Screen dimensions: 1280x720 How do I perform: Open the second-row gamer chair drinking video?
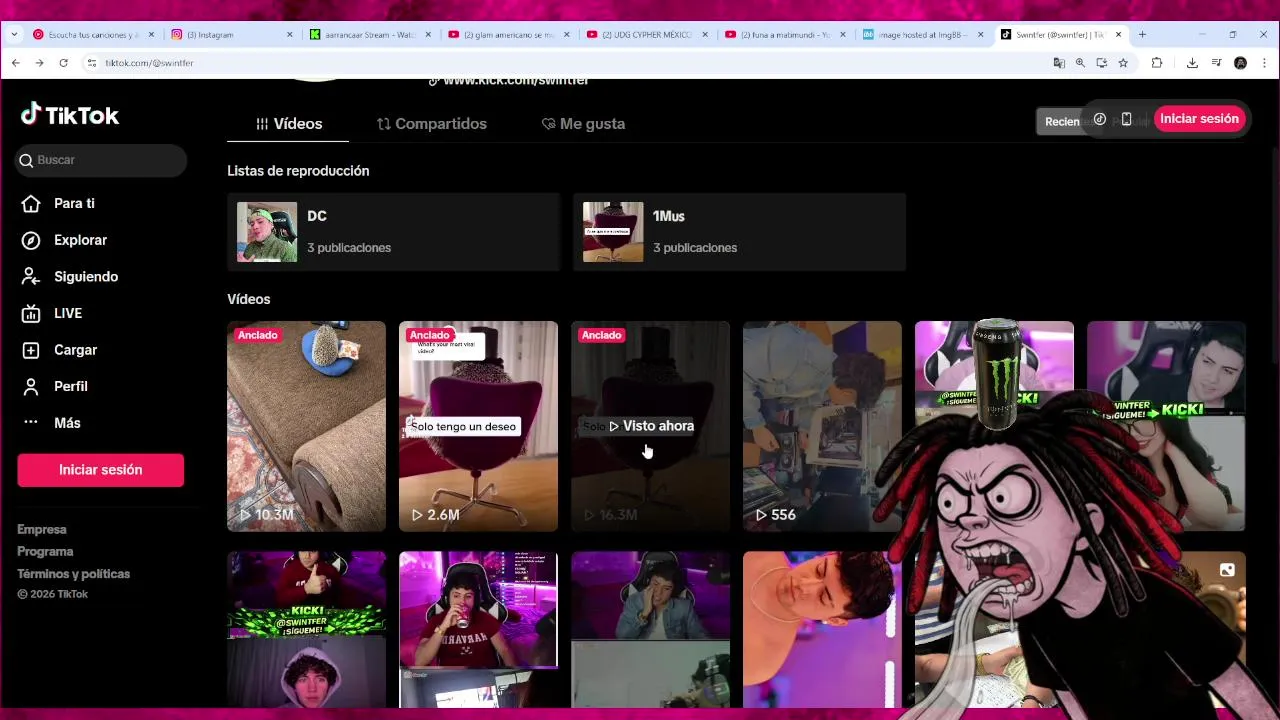478,630
